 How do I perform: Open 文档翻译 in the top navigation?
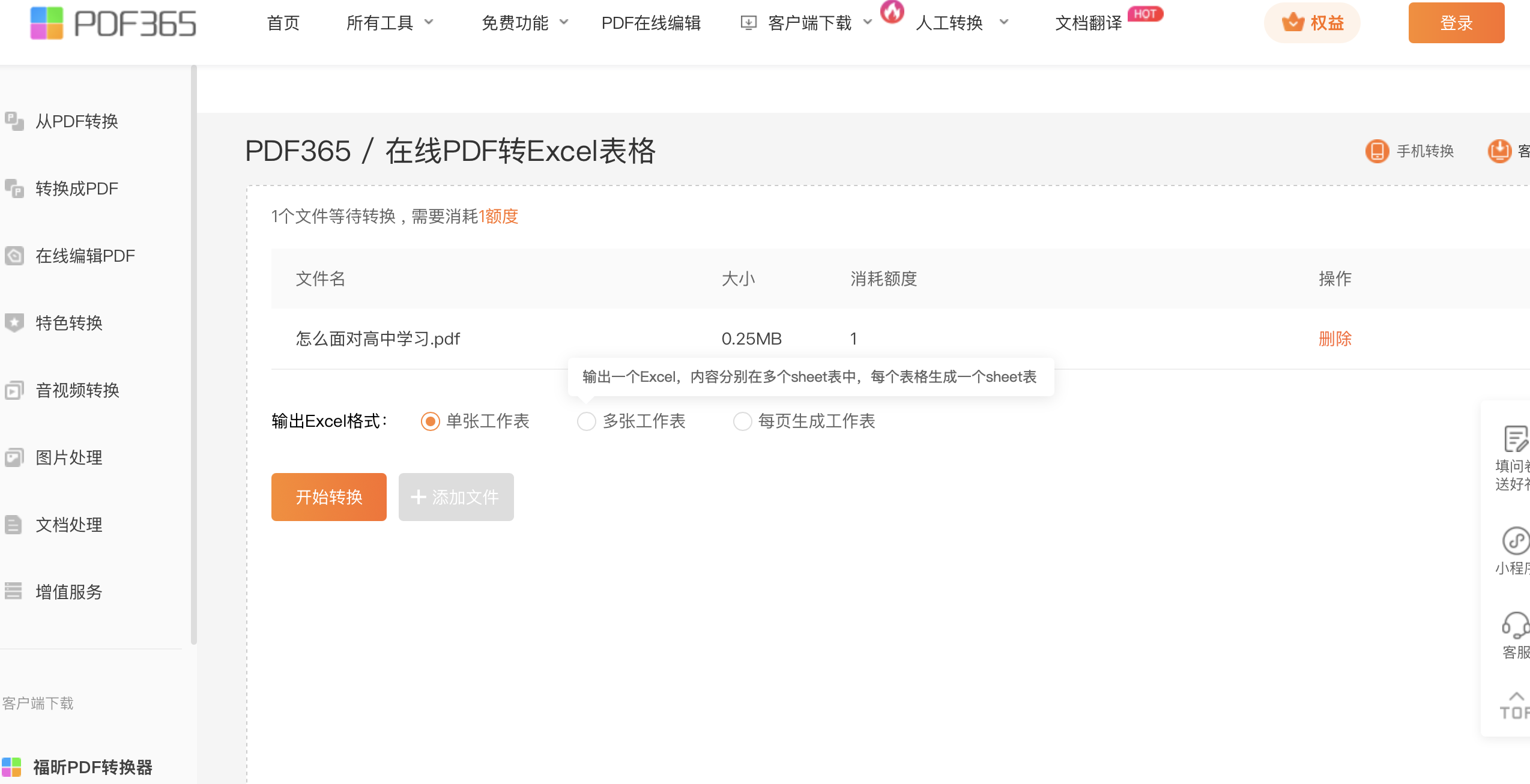[x=1089, y=23]
